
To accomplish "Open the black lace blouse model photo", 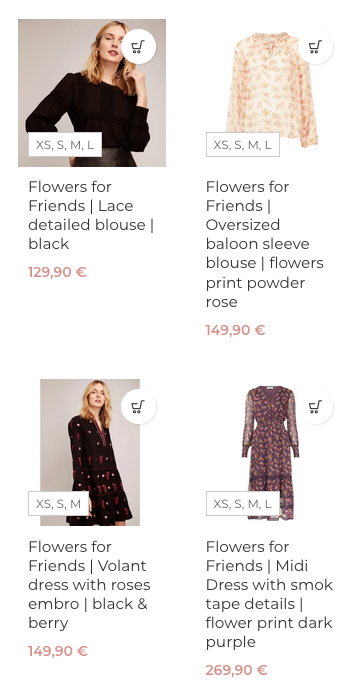I will [92, 93].
